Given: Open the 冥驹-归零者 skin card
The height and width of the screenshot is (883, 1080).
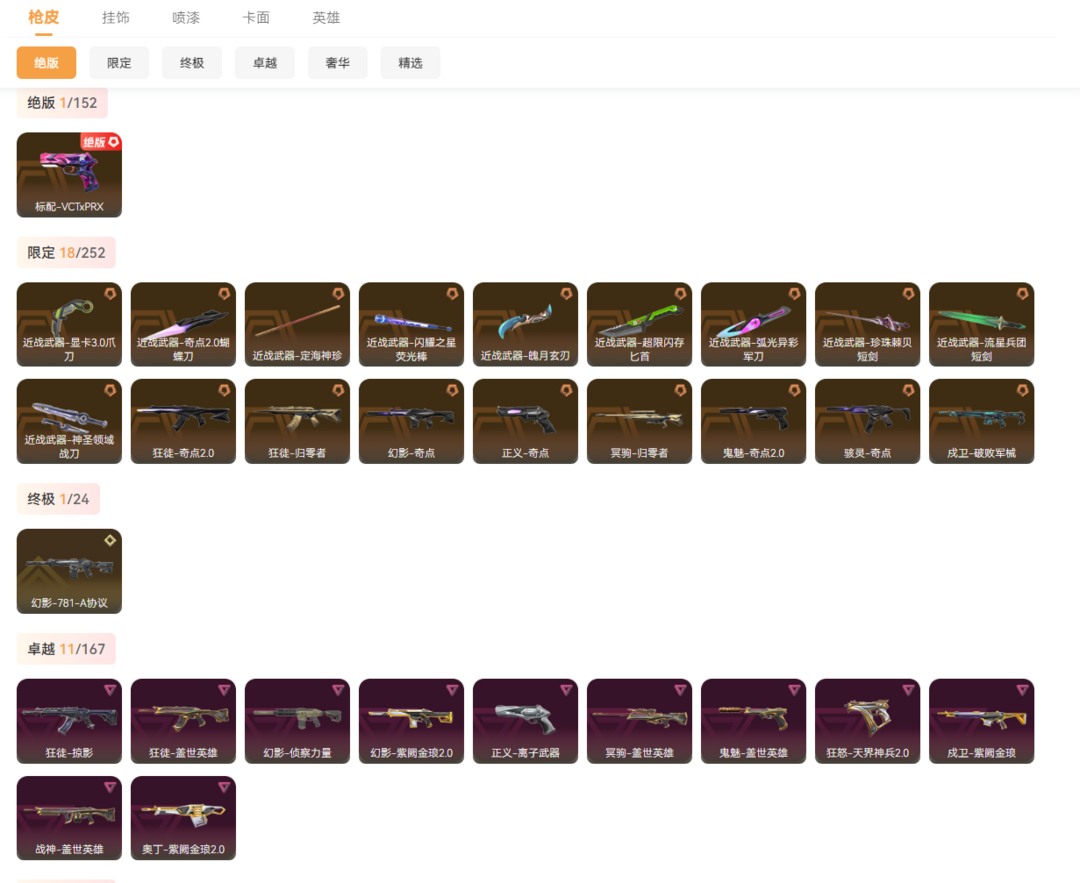Looking at the screenshot, I should tap(639, 422).
